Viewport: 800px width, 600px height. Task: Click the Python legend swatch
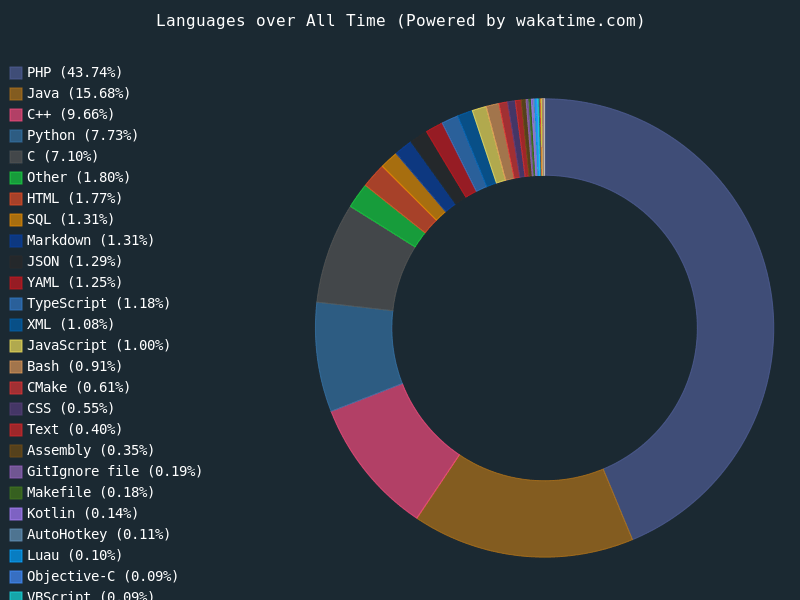pos(16,136)
